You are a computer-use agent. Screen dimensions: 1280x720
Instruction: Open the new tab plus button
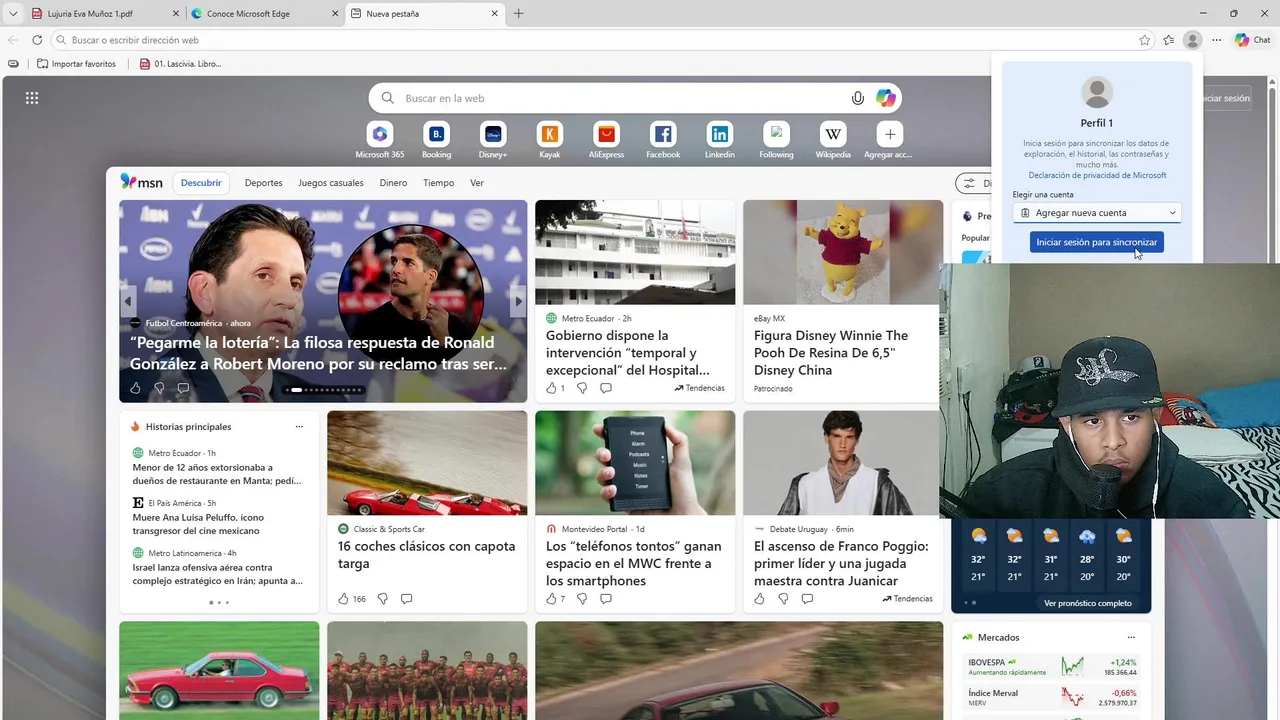point(518,14)
